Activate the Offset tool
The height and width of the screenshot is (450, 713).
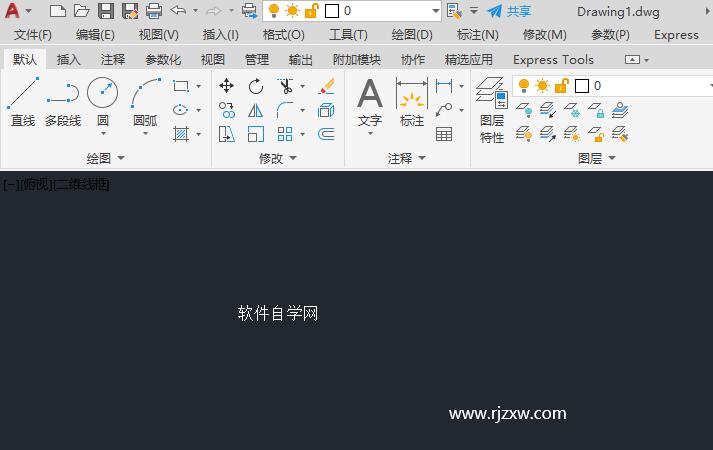click(326, 134)
